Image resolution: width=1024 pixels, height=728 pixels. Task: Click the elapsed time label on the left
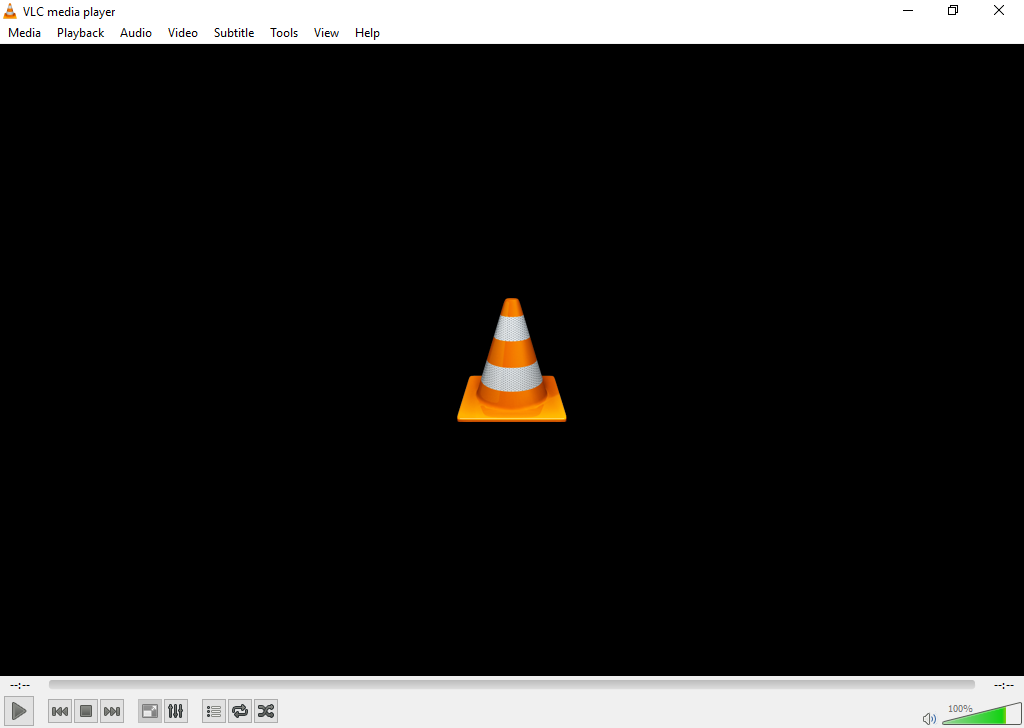pyautogui.click(x=20, y=685)
